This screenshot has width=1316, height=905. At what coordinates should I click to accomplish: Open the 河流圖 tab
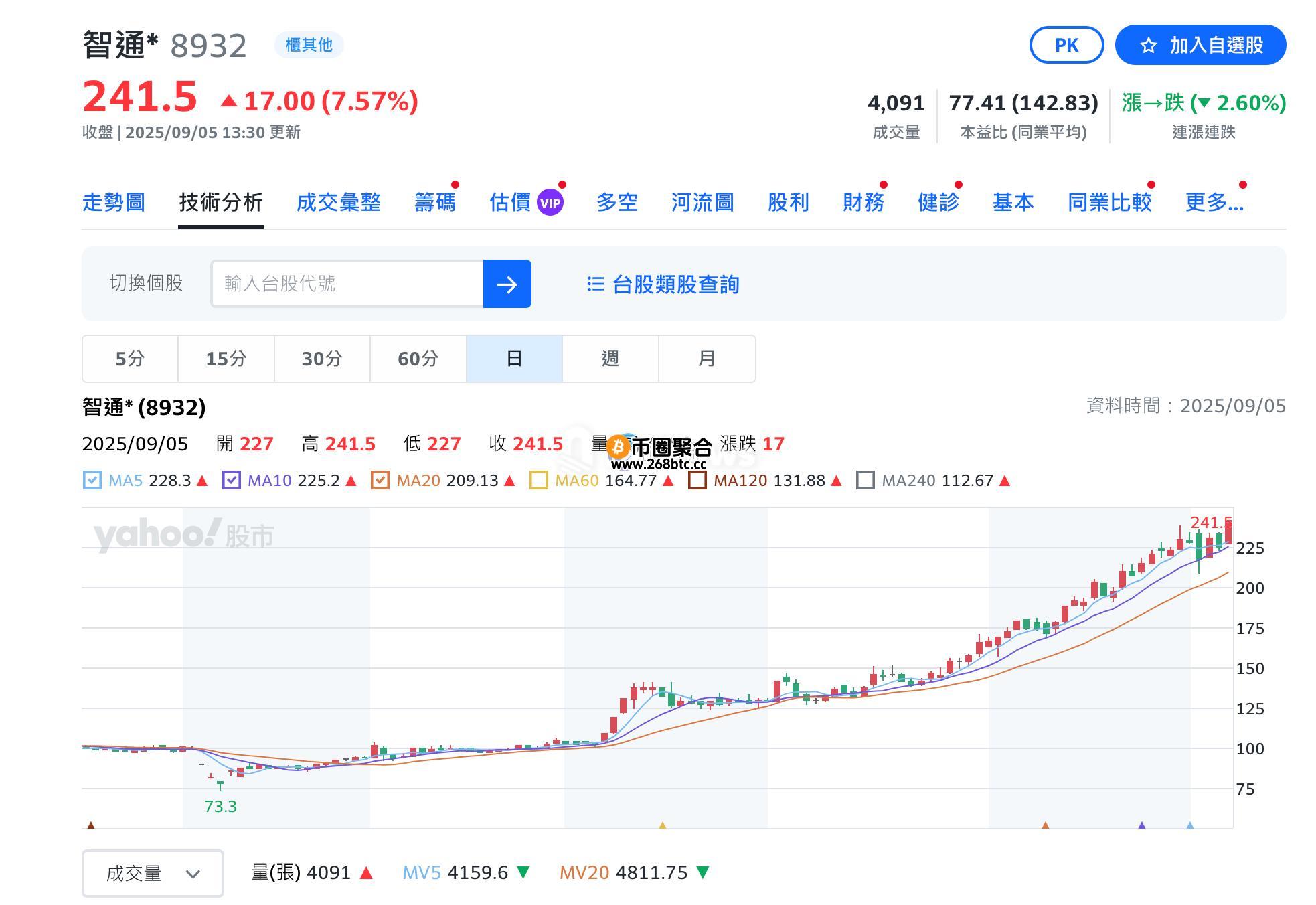tap(703, 201)
